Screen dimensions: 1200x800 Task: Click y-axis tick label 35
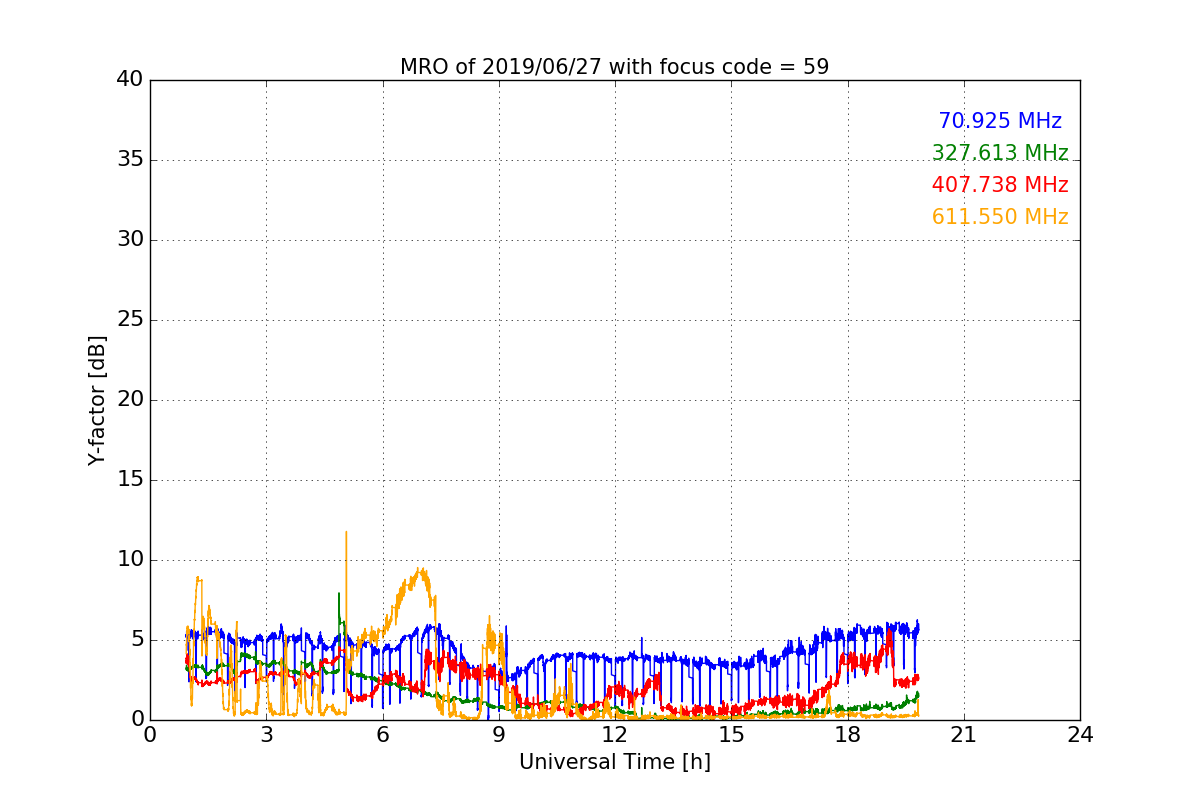pyautogui.click(x=130, y=160)
